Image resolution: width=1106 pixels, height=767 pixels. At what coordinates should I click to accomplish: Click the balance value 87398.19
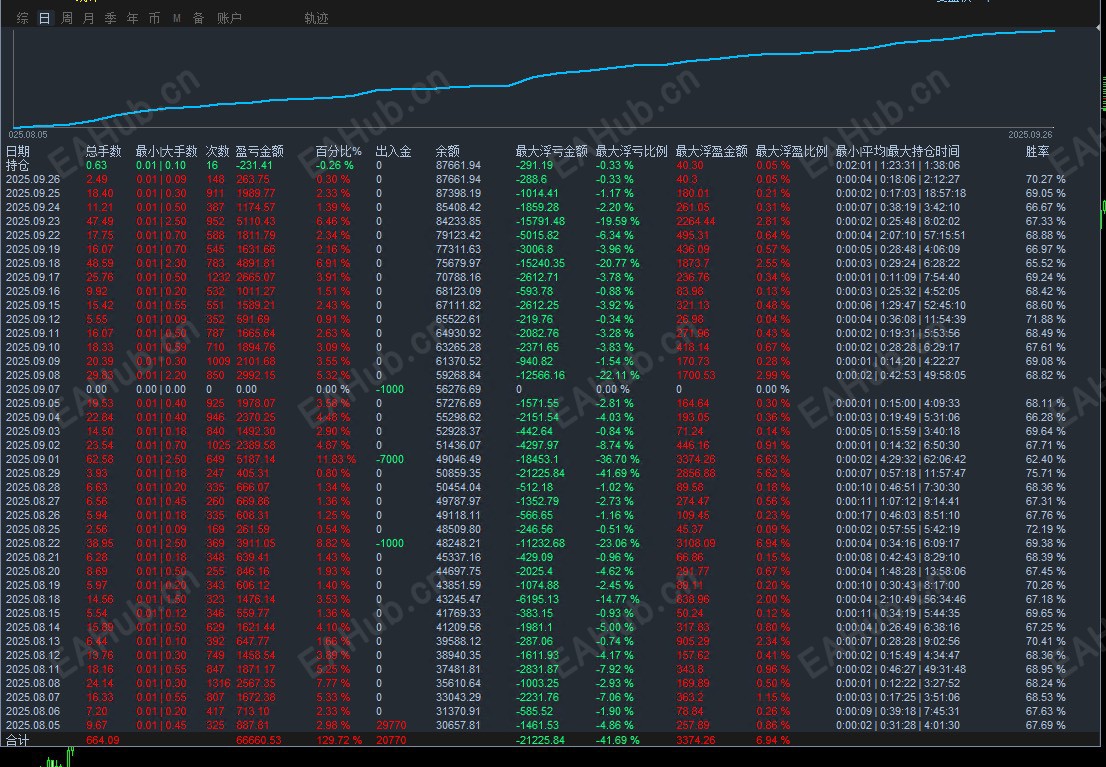click(x=458, y=193)
